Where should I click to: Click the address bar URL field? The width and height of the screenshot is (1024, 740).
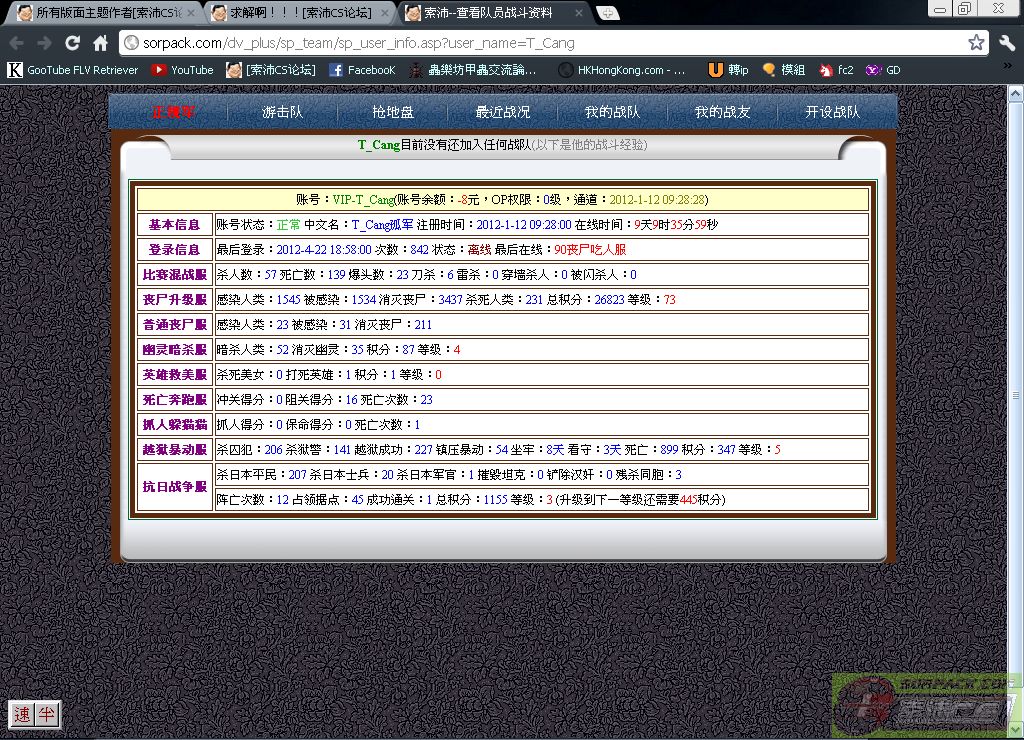(540, 43)
